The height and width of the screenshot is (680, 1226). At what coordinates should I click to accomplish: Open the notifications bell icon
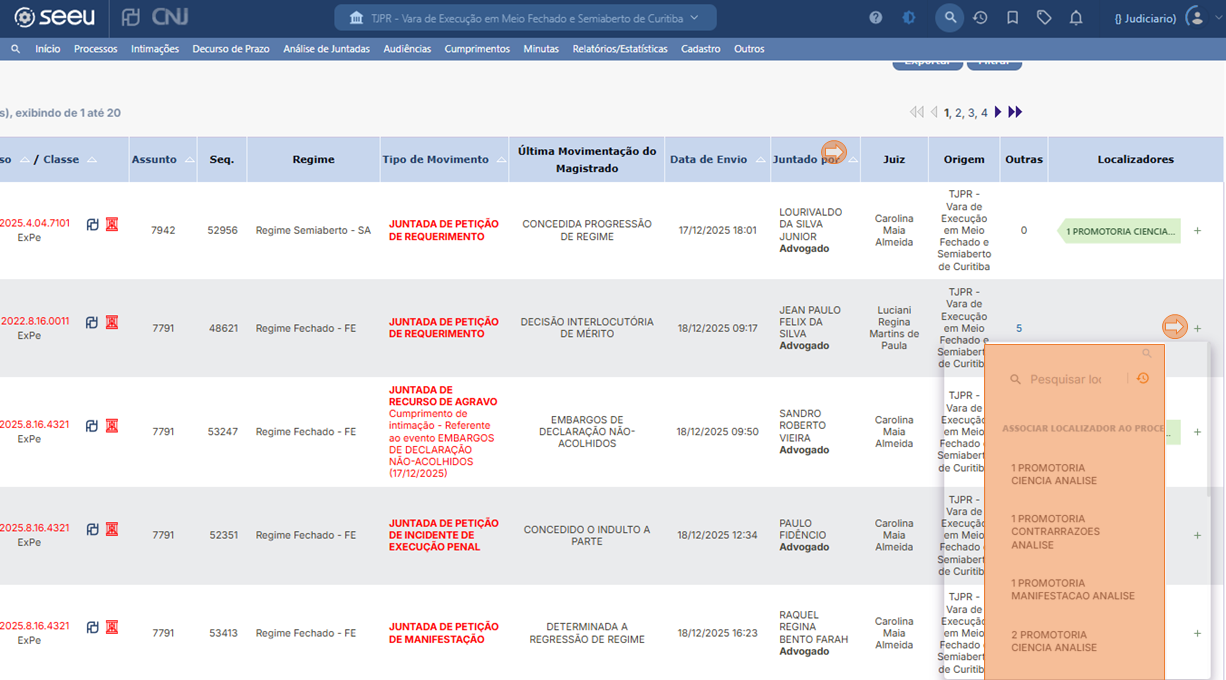[1076, 18]
